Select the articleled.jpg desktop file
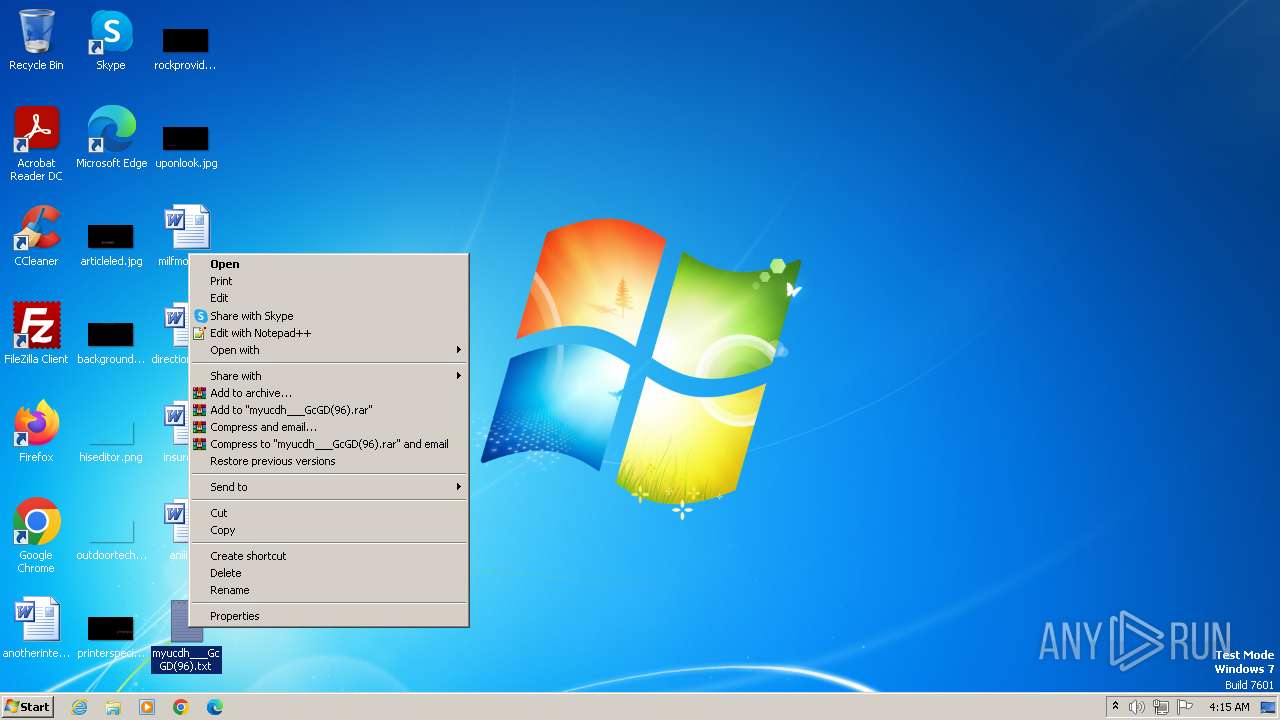The width and height of the screenshot is (1280, 720). click(x=111, y=244)
